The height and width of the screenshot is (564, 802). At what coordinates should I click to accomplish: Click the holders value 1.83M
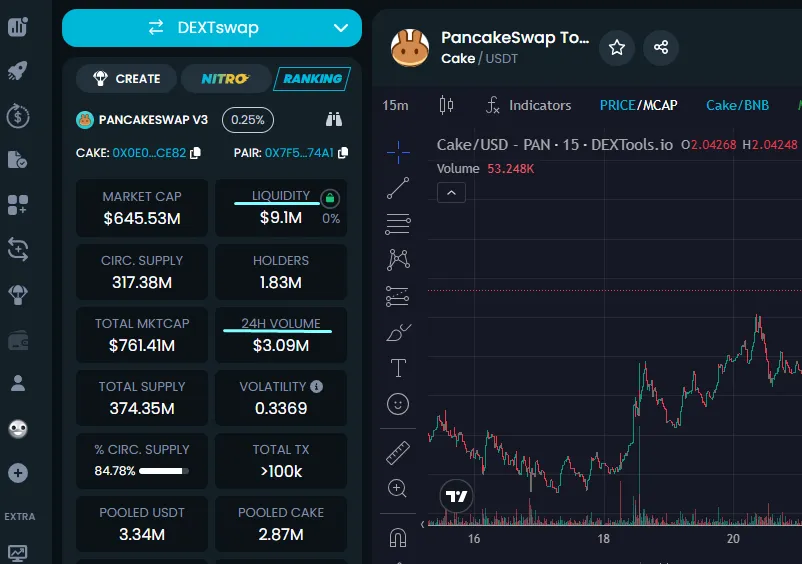281,282
